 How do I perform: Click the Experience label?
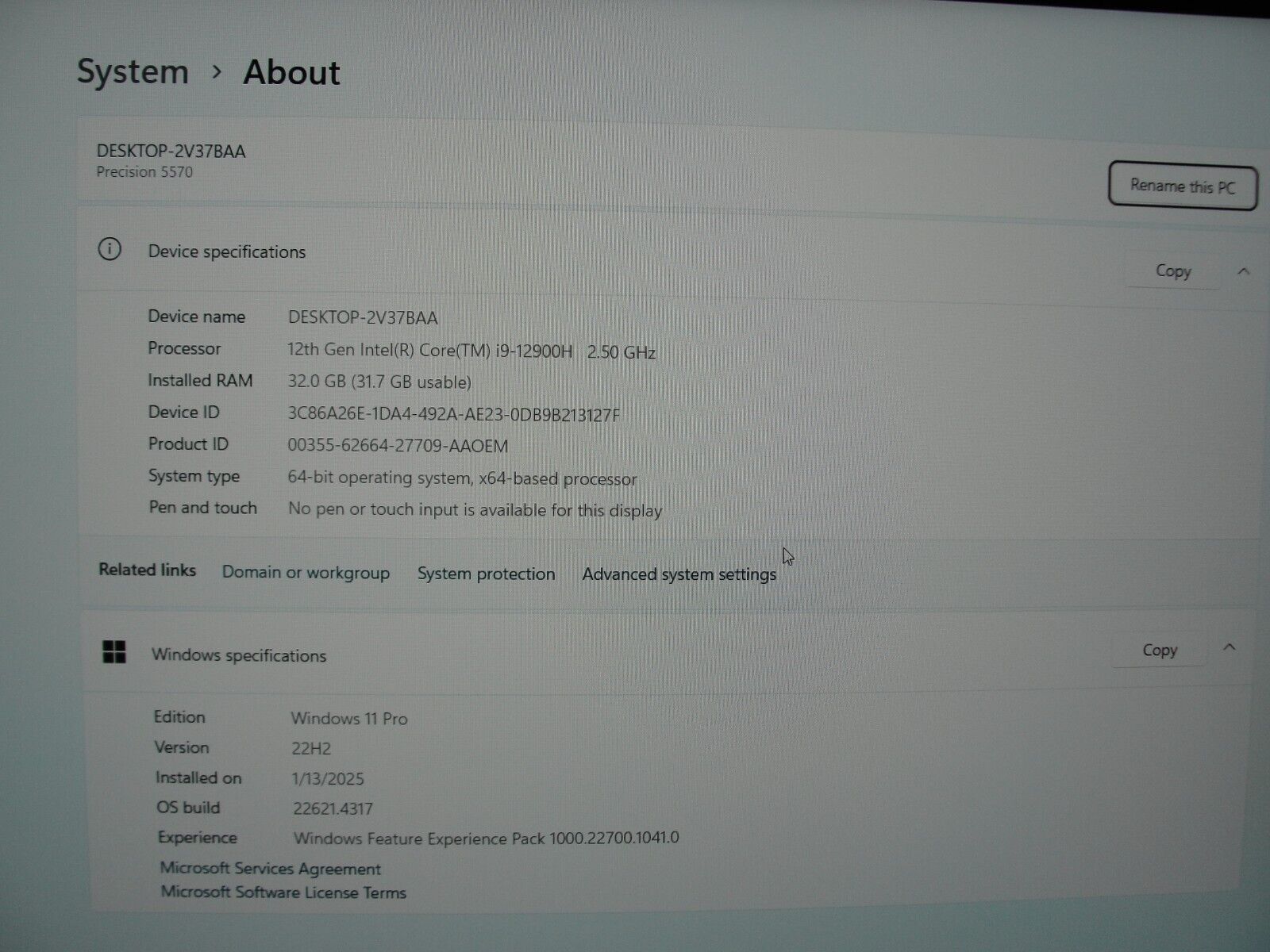tap(197, 838)
